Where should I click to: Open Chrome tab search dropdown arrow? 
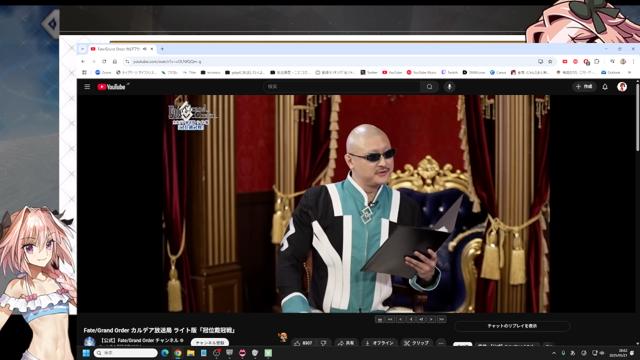click(x=82, y=49)
